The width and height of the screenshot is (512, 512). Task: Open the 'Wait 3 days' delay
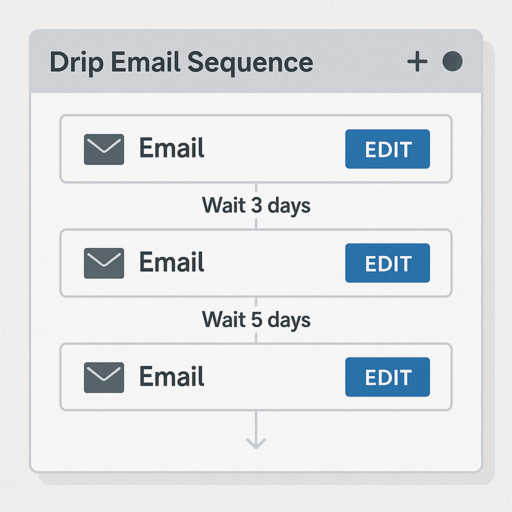(256, 205)
